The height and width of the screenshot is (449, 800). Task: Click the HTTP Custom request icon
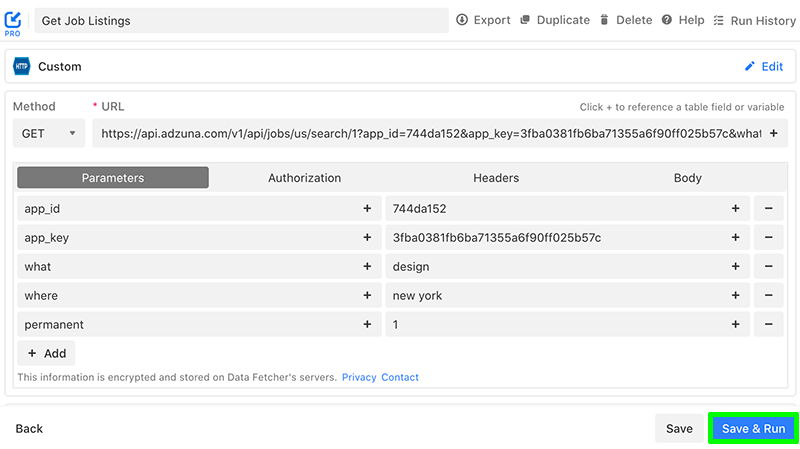coord(21,66)
